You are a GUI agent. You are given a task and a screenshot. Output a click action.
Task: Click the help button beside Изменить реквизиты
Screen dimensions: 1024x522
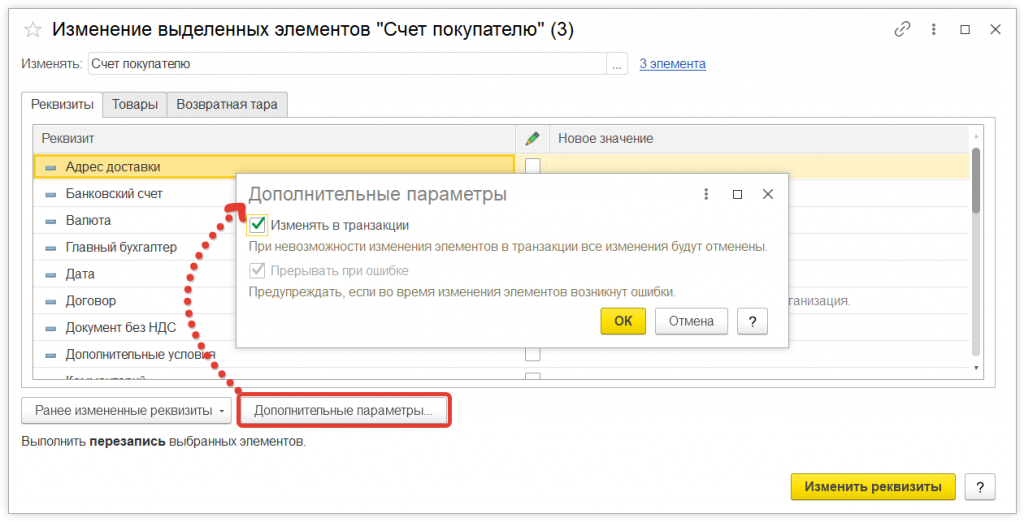(980, 487)
